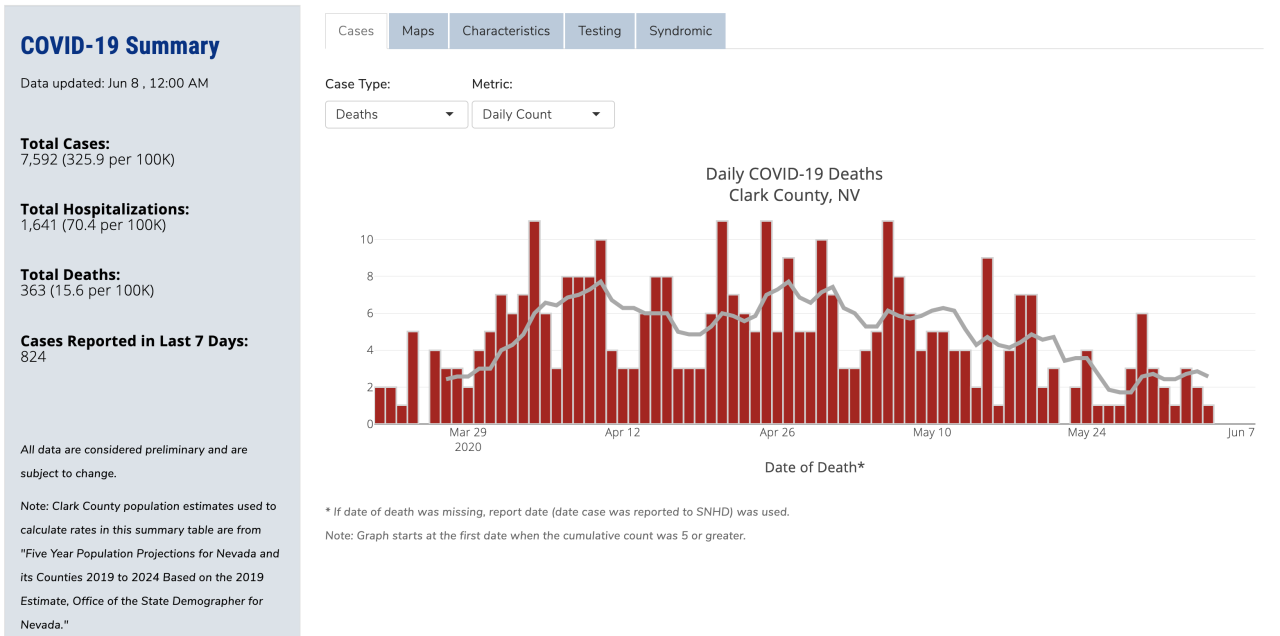Image resolution: width=1280 pixels, height=636 pixels.
Task: Click the value '7,592 (325.9 per 100K)'
Action: pyautogui.click(x=98, y=160)
